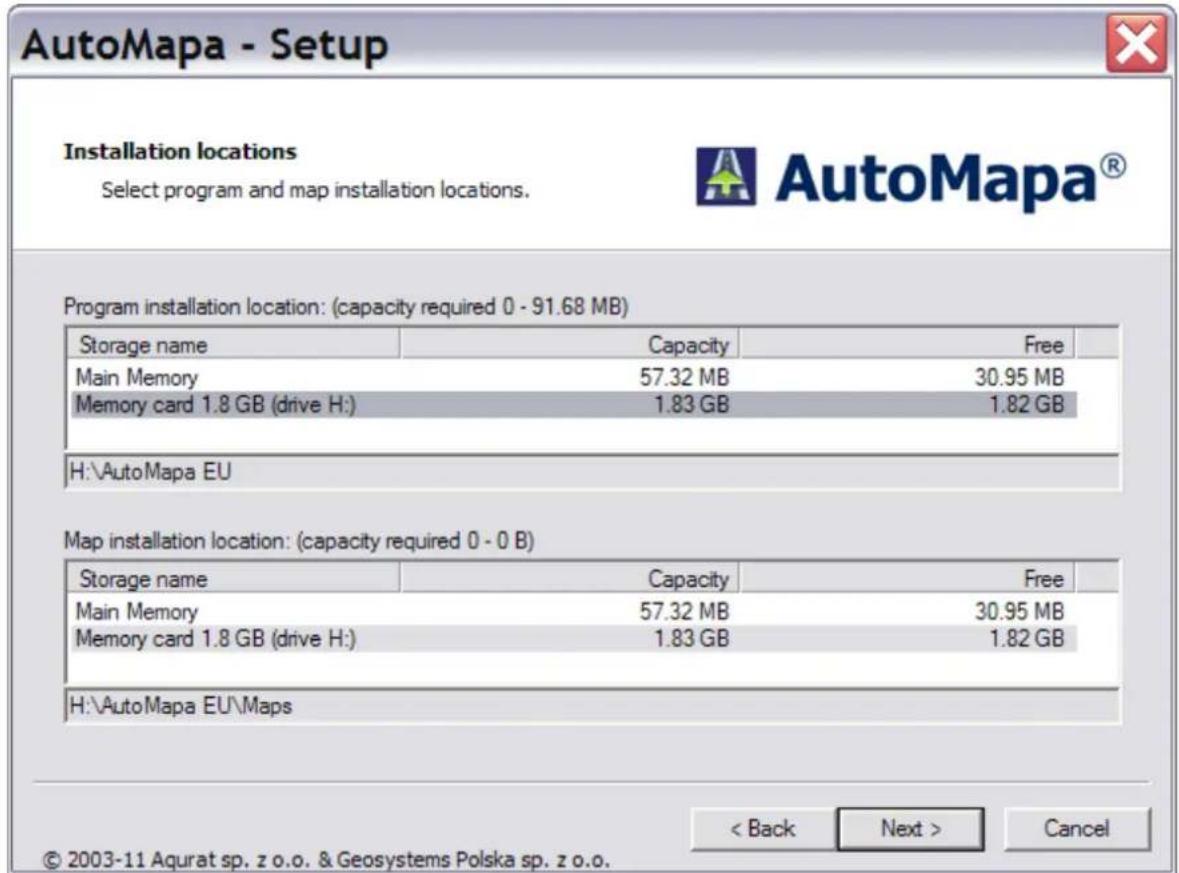Go back with the Back button
This screenshot has width=1179, height=873.
pos(762,829)
